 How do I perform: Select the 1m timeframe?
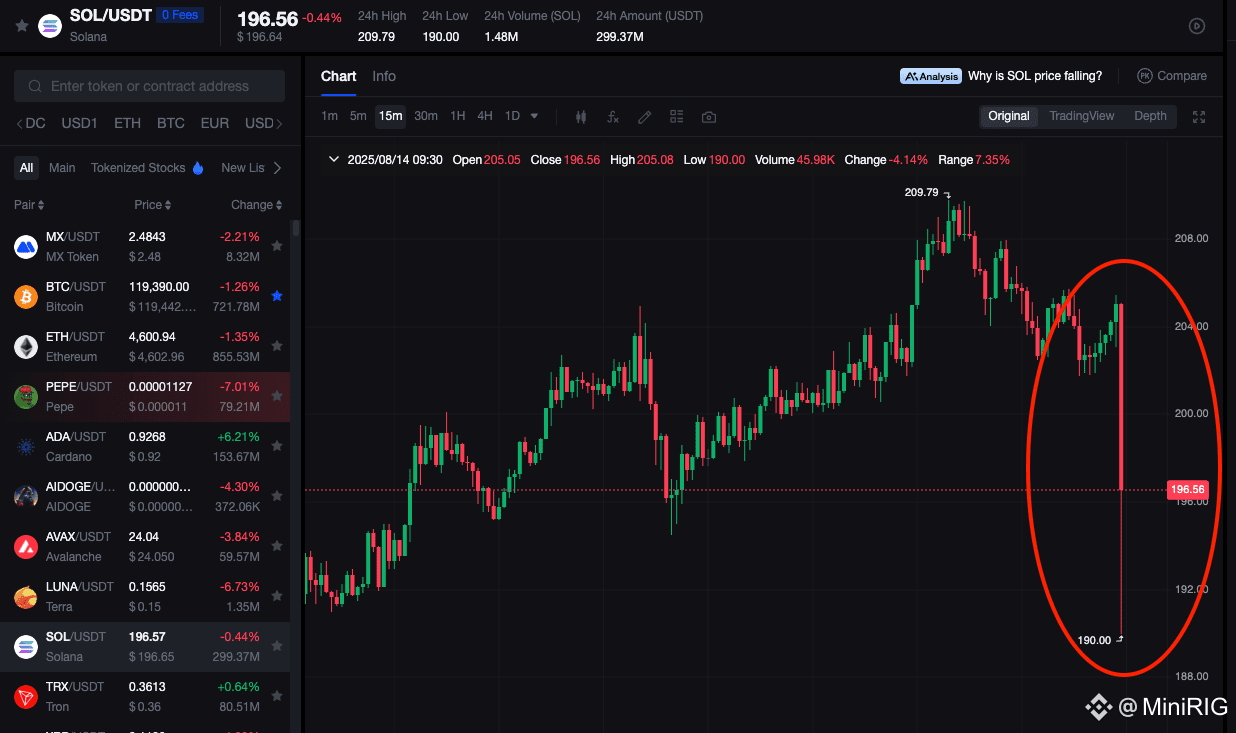coord(329,116)
